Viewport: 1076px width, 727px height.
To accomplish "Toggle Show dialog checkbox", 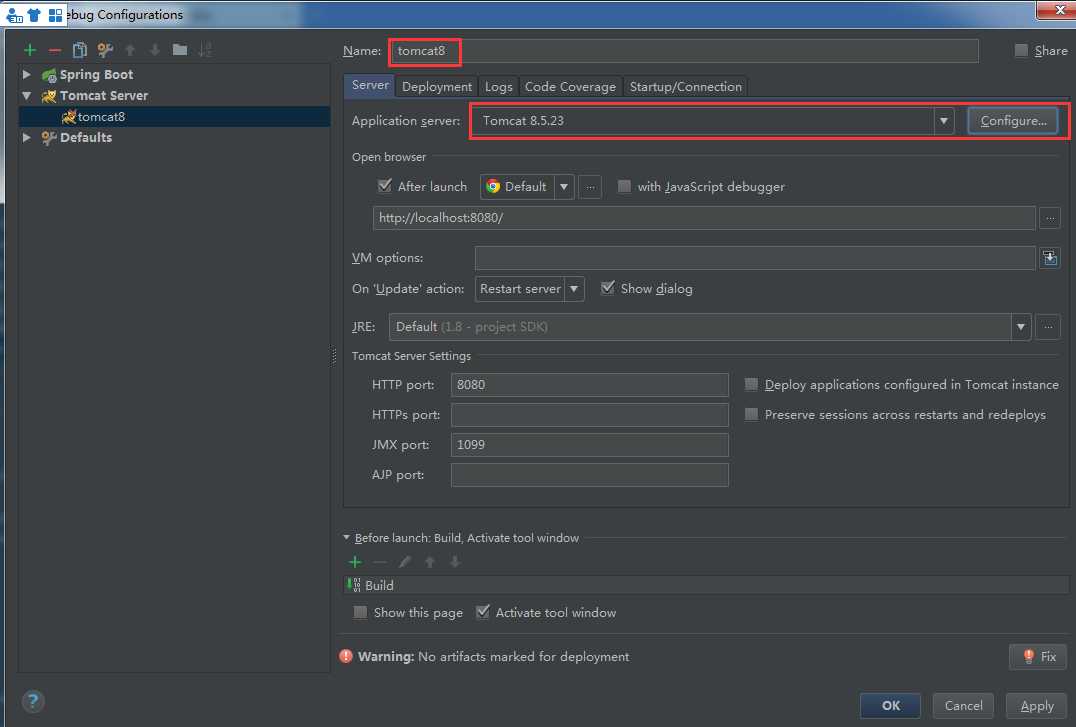I will tap(608, 288).
